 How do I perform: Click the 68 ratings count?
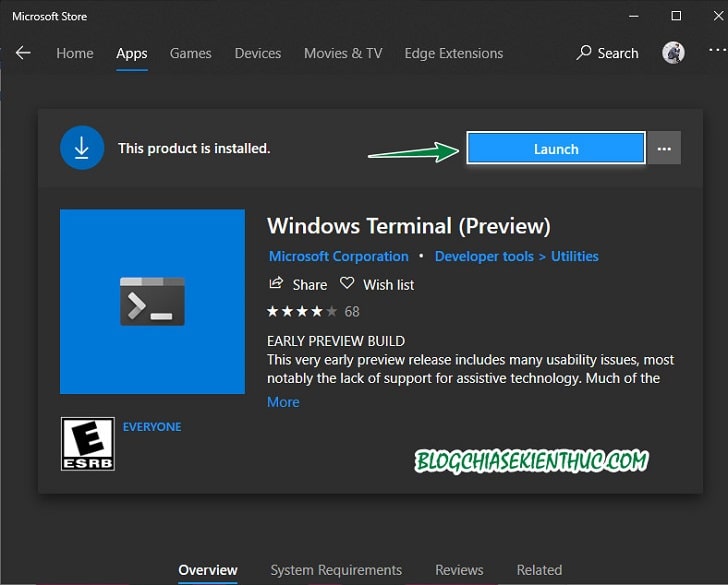(x=352, y=312)
